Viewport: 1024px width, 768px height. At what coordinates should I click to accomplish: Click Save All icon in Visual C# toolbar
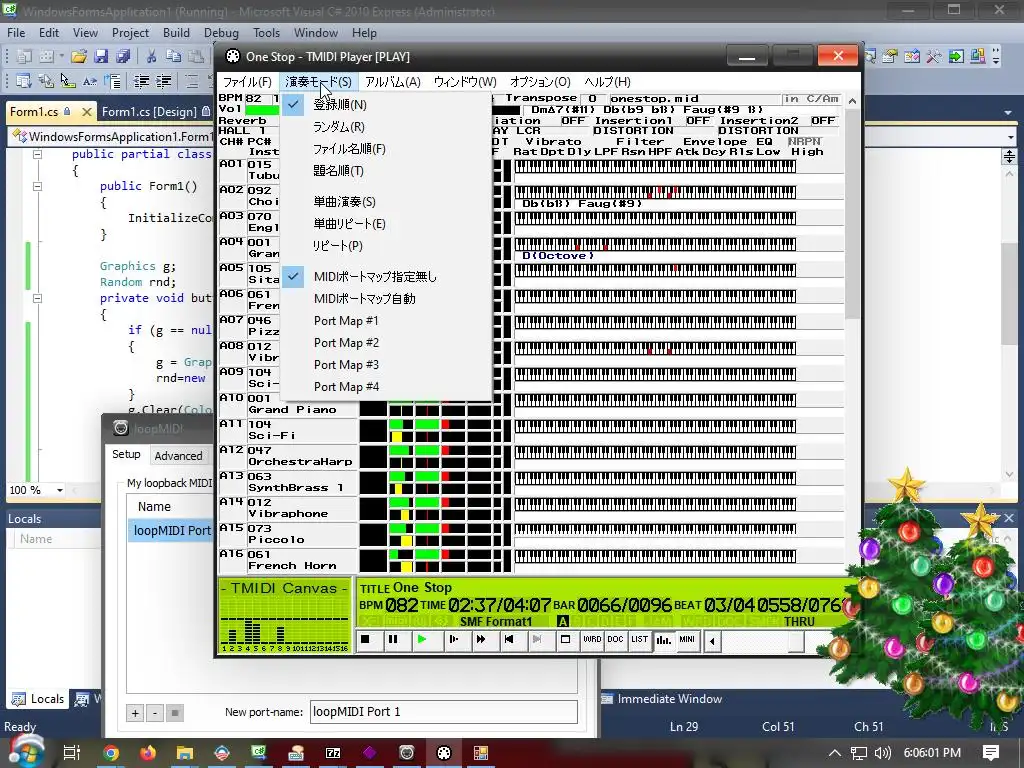point(123,57)
